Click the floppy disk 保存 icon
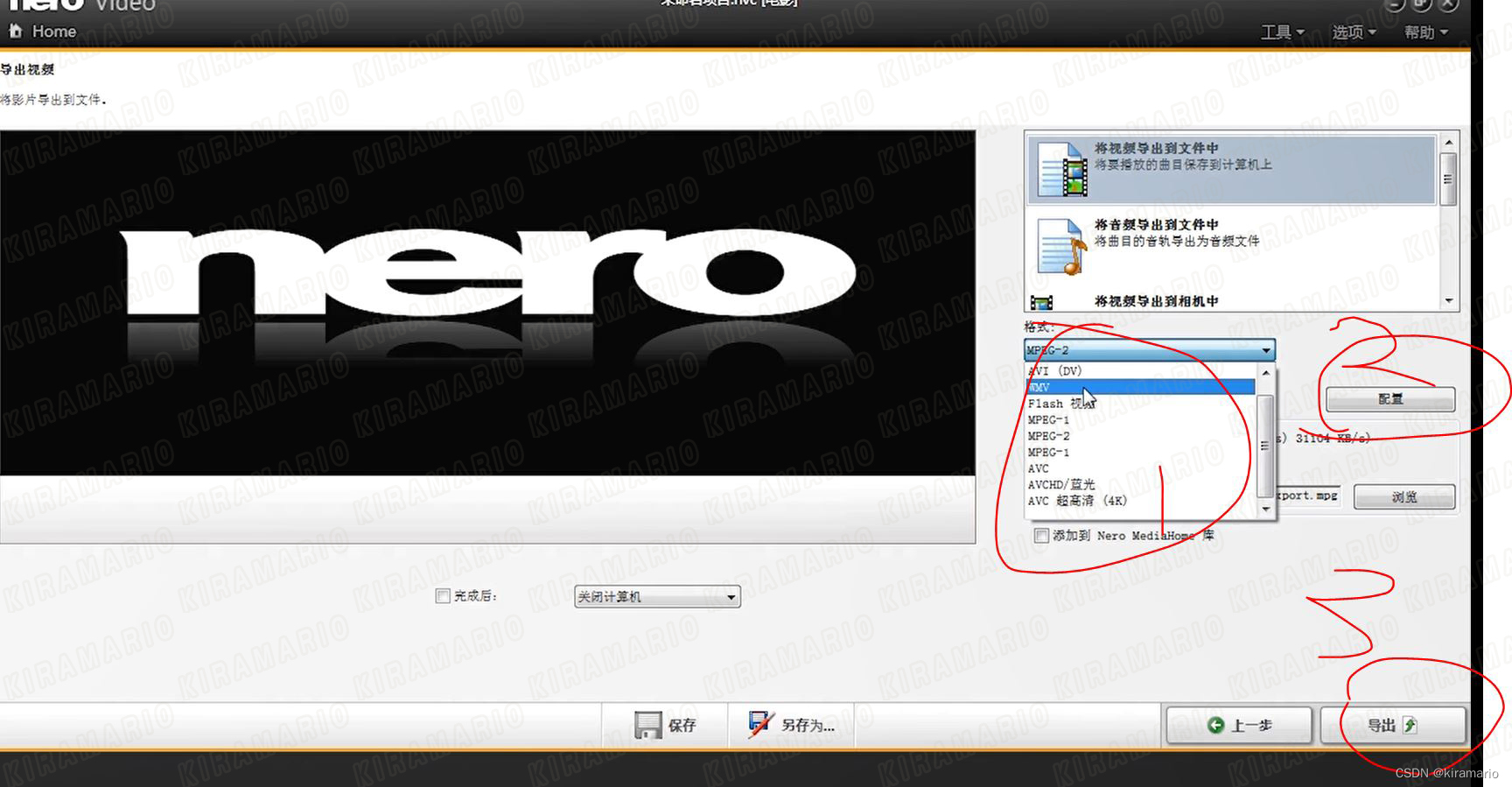Viewport: 1512px width, 787px height. (647, 725)
